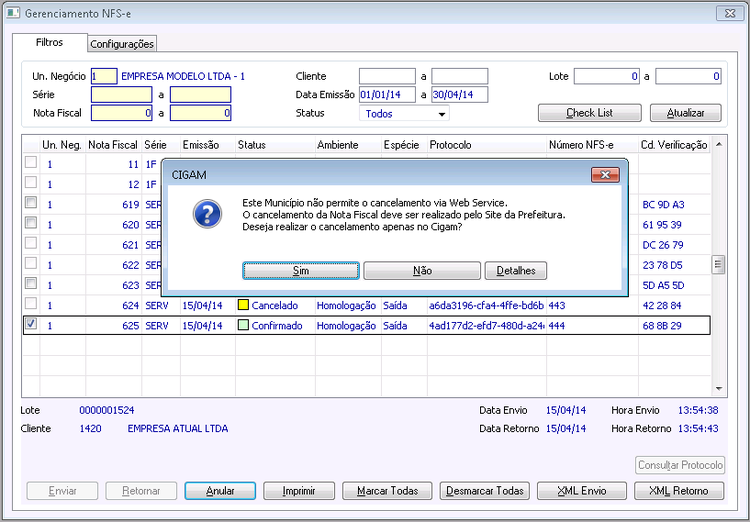Close the CIGAM dialog with the red X

click(605, 175)
